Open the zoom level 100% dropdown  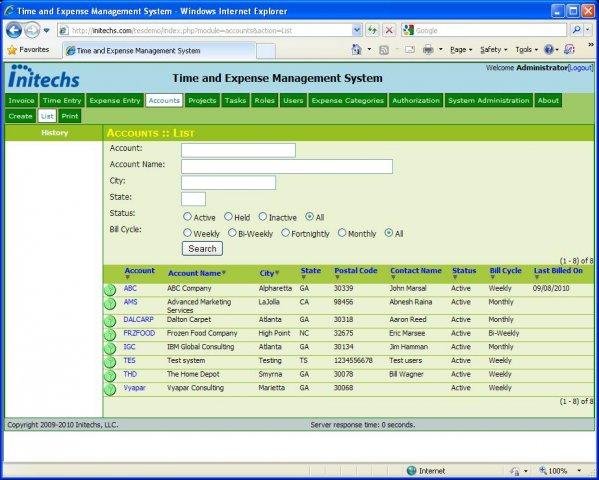580,471
